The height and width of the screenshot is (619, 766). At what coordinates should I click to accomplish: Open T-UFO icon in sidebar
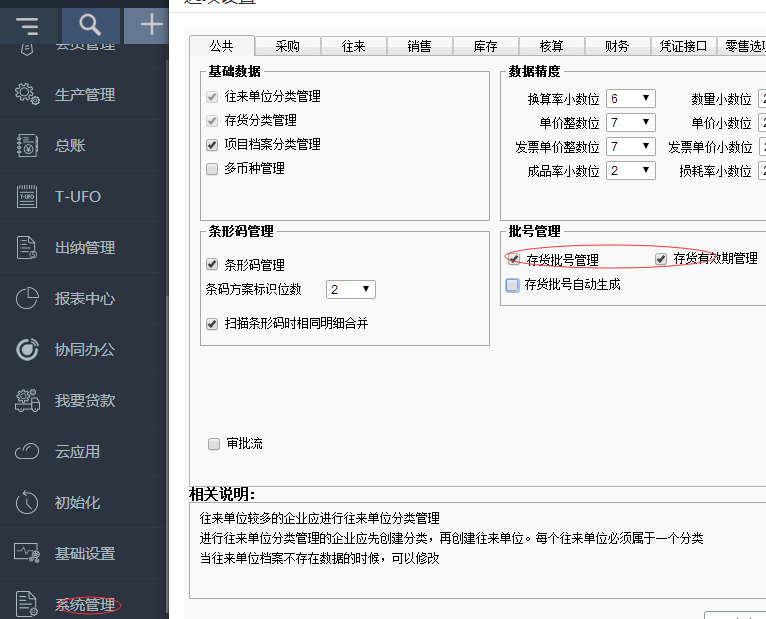coord(27,197)
